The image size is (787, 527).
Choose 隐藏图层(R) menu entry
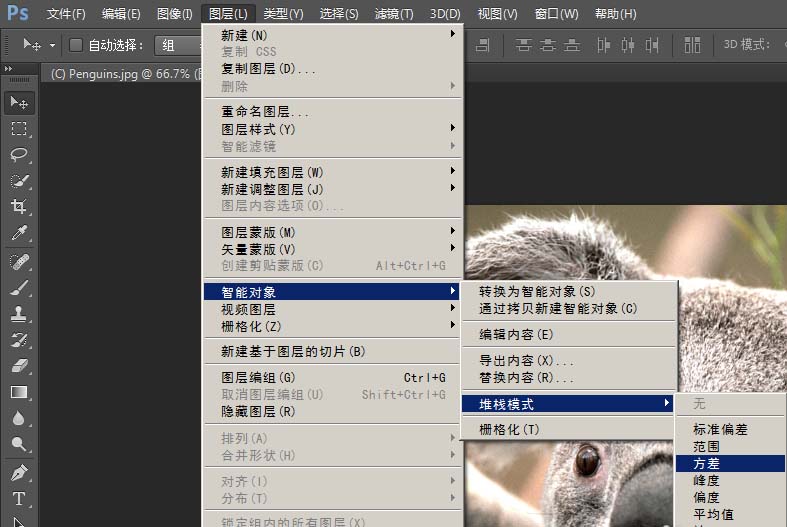click(x=333, y=411)
